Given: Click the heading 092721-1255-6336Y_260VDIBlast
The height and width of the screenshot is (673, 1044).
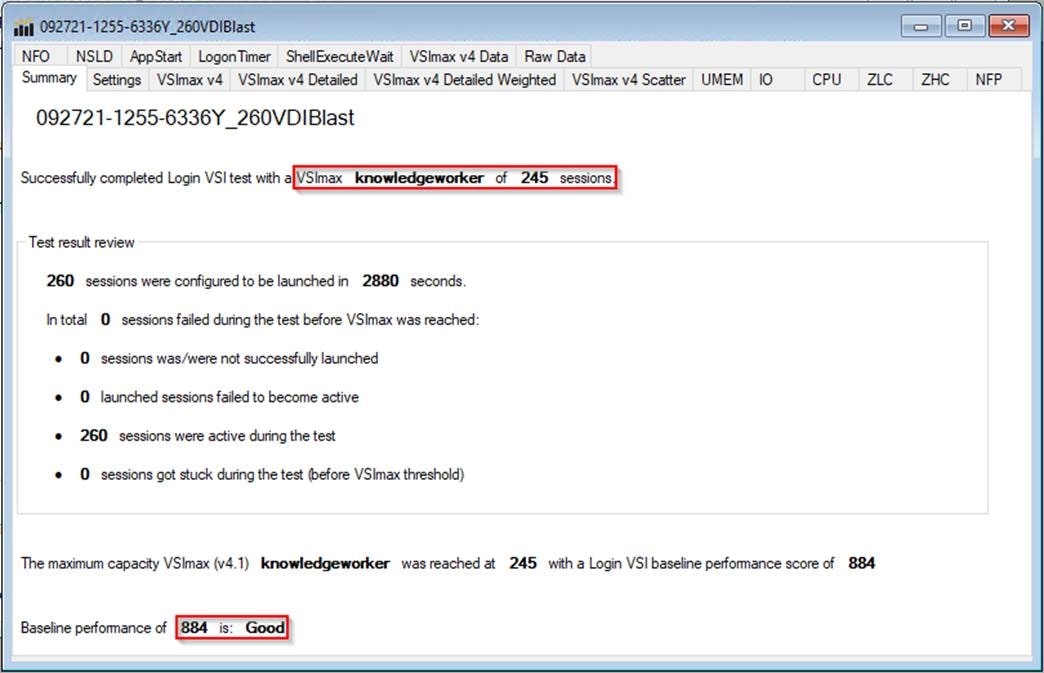Looking at the screenshot, I should (195, 118).
